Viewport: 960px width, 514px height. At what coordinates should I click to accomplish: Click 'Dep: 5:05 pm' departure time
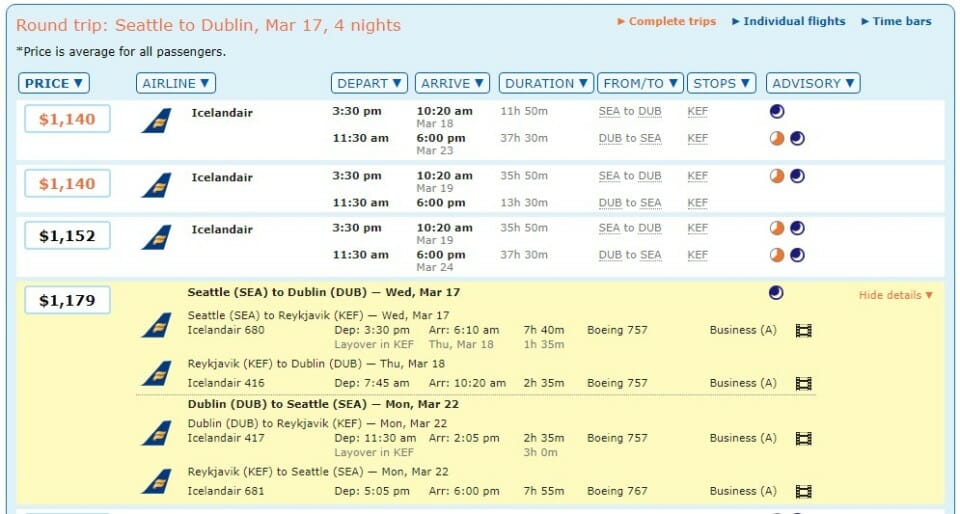point(372,491)
